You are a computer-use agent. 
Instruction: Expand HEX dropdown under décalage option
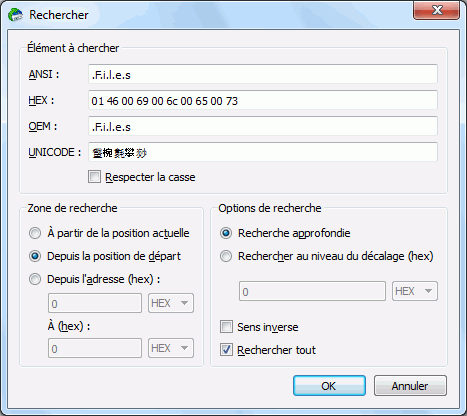415,291
